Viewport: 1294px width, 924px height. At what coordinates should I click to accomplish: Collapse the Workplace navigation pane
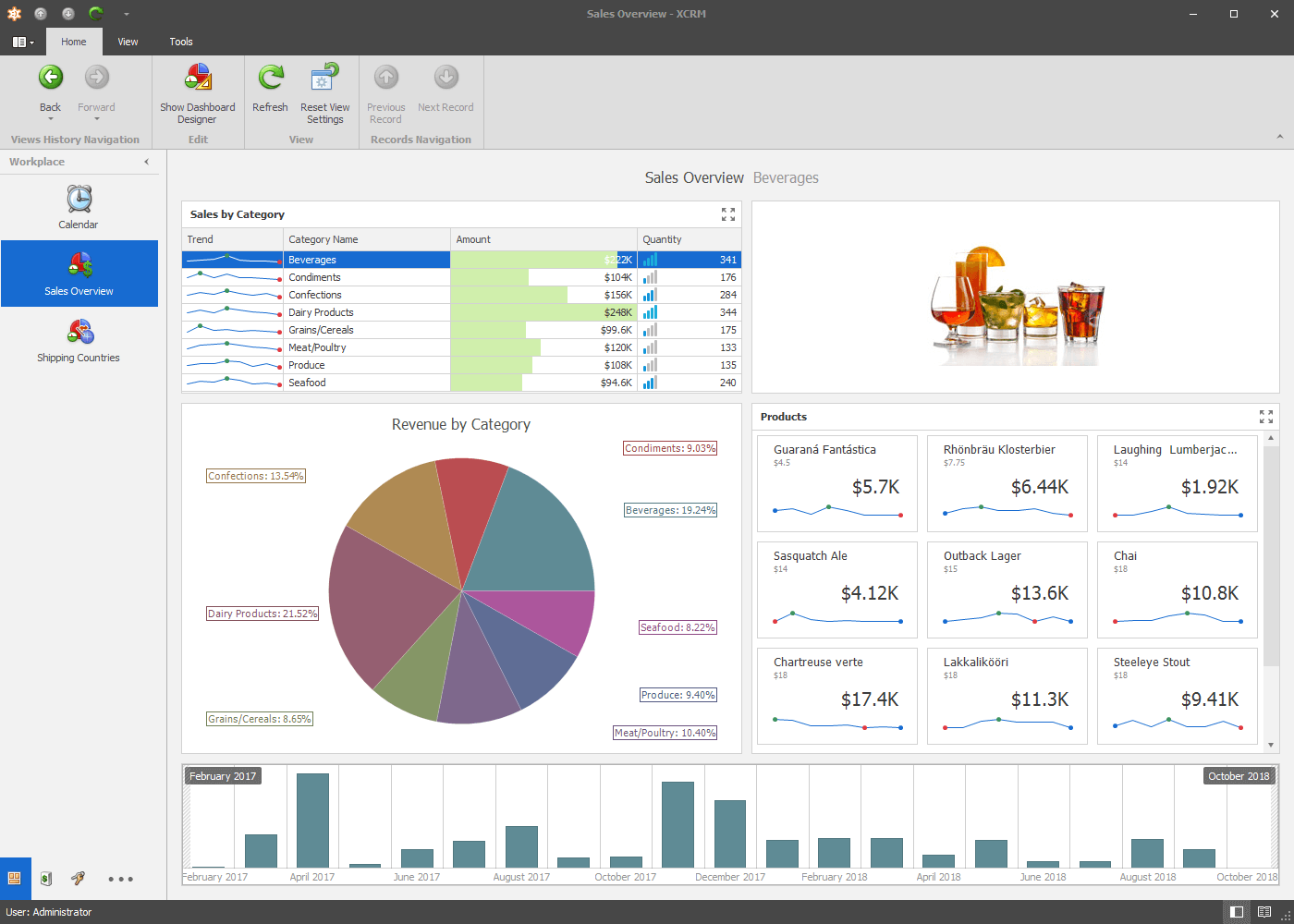coord(146,162)
